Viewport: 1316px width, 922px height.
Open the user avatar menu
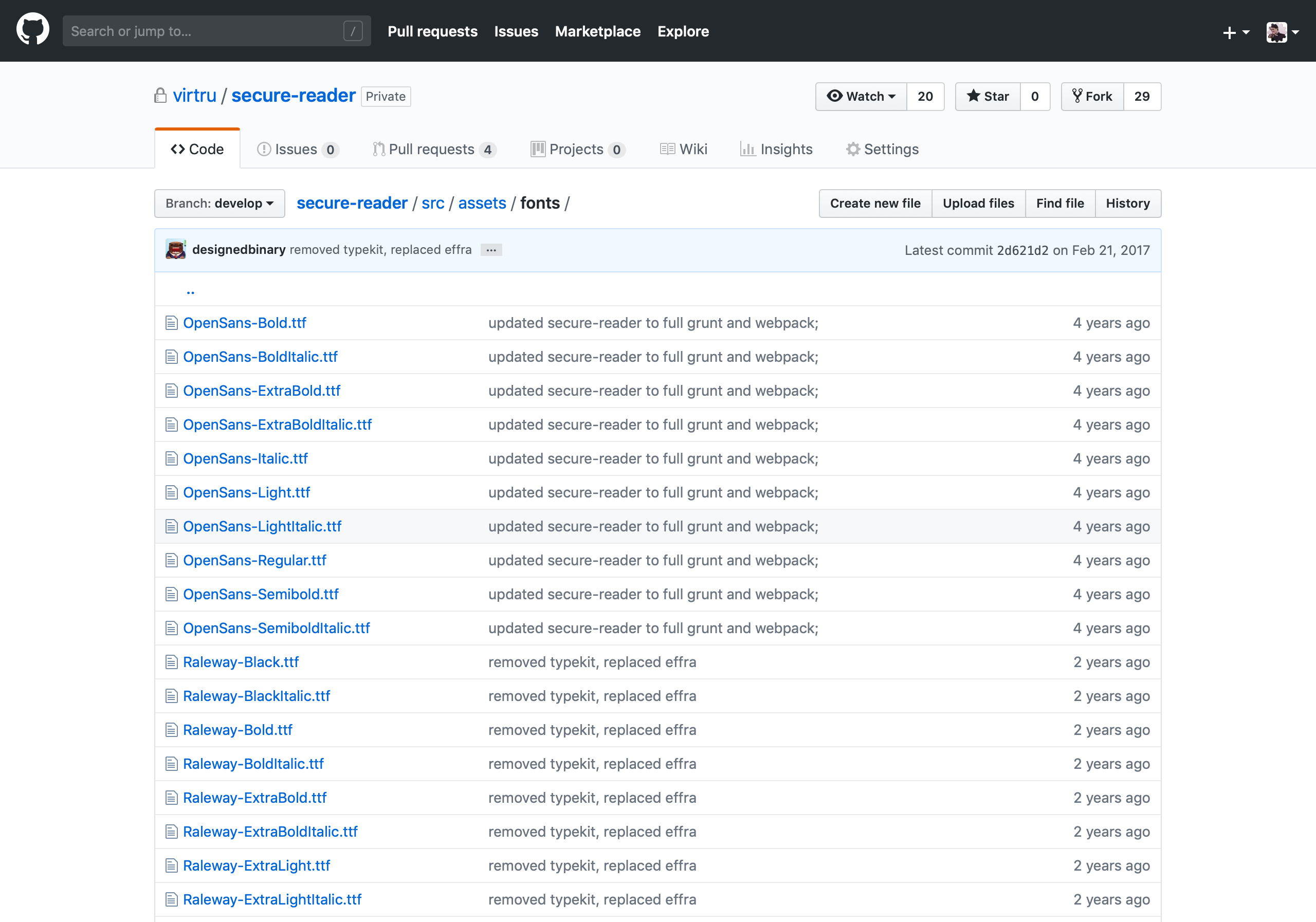click(1282, 32)
